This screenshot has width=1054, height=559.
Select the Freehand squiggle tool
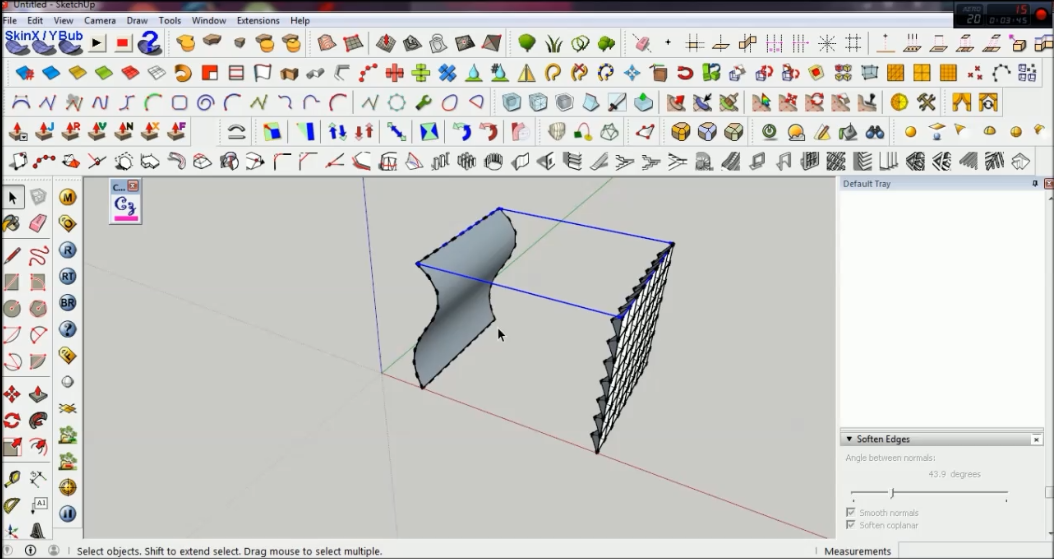coord(38,255)
